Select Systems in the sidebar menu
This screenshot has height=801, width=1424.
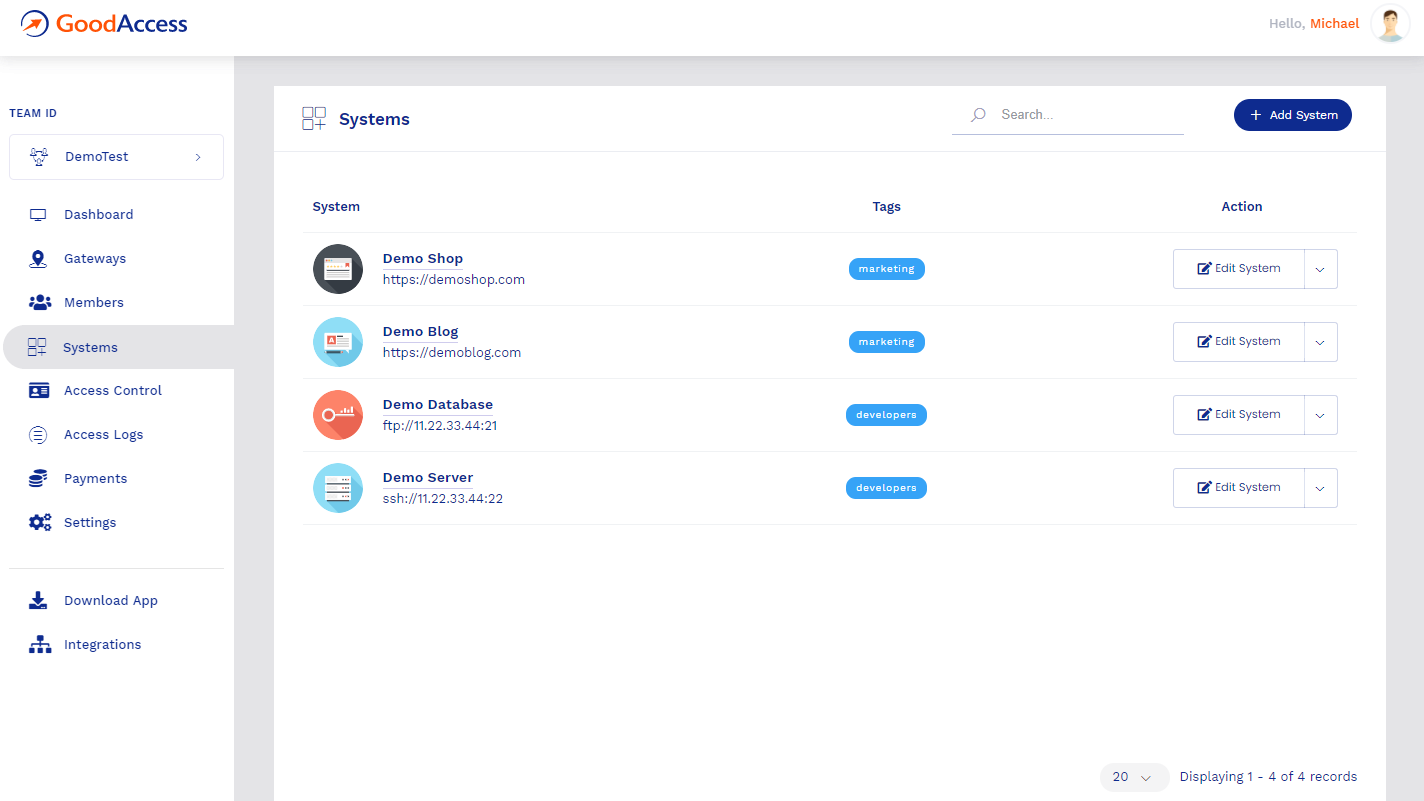[x=118, y=347]
